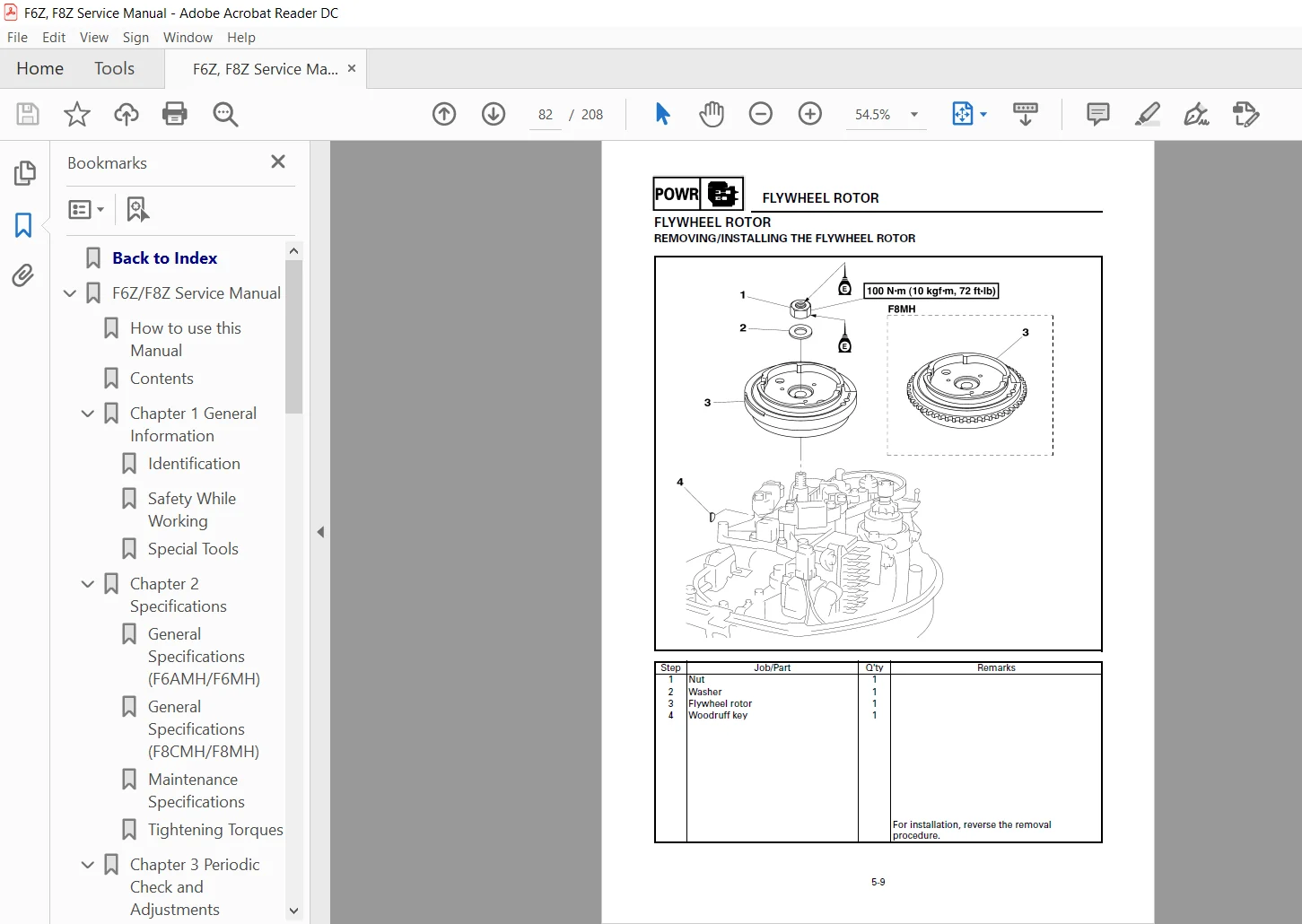Click the flywheel rotor exploded diagram

(x=878, y=453)
